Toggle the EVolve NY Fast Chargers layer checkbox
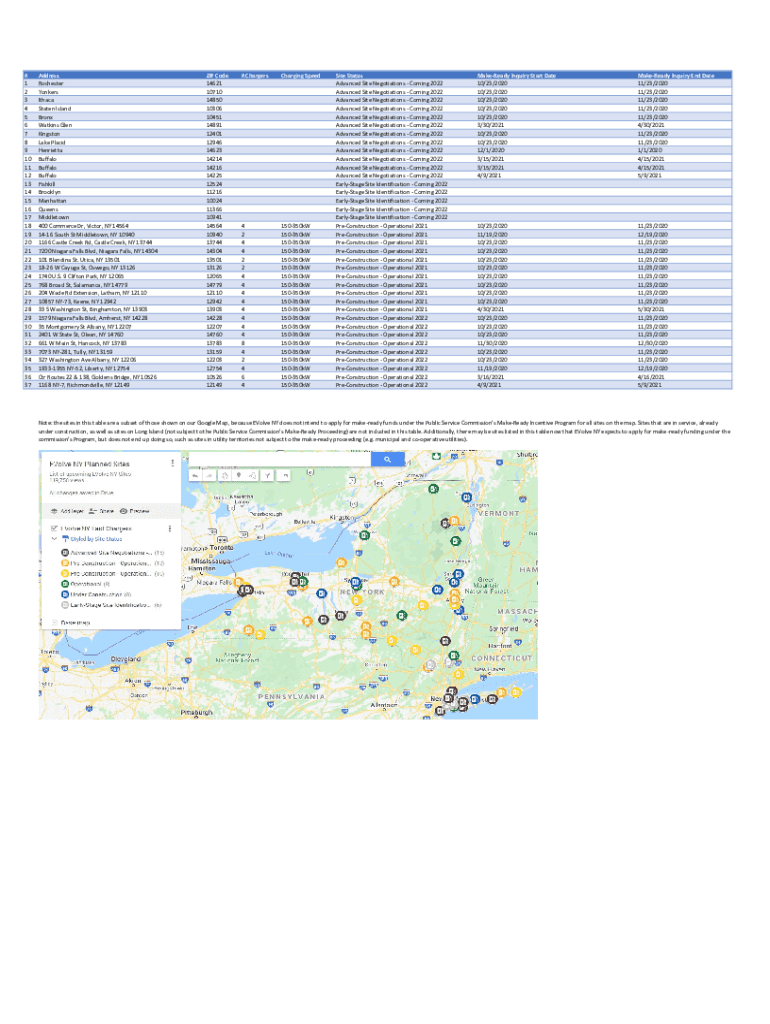The height and width of the screenshot is (1024, 770). coord(53,528)
